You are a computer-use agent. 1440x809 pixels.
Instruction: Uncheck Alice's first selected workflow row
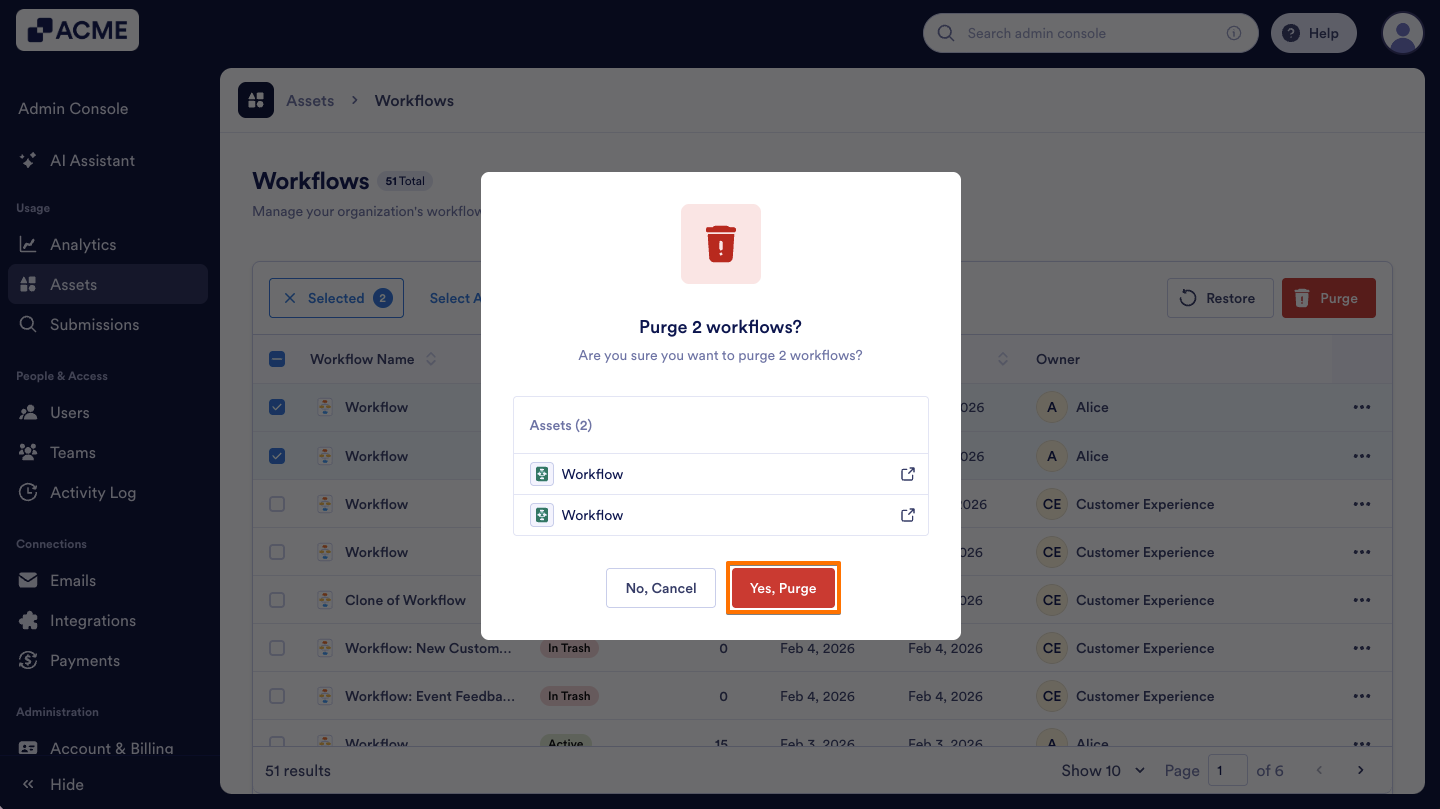[x=277, y=407]
